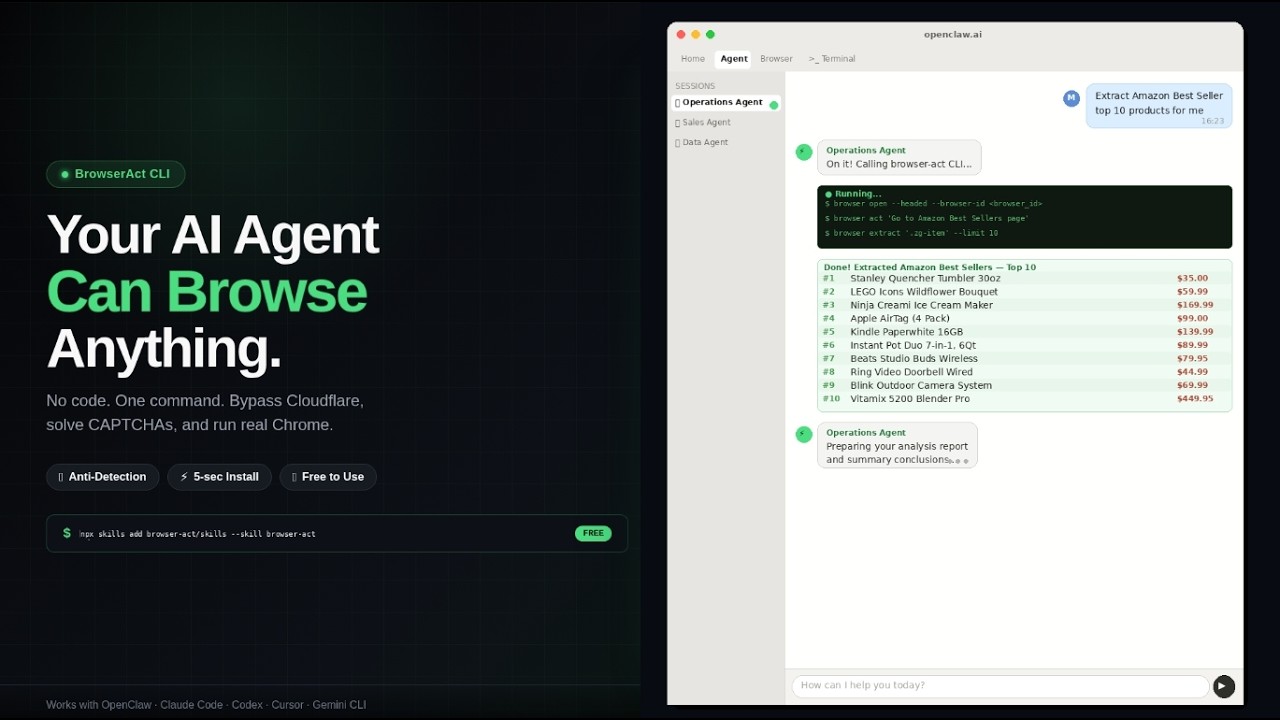This screenshot has height=720, width=1280.
Task: Select the Data Agent session
Action: coord(726,142)
